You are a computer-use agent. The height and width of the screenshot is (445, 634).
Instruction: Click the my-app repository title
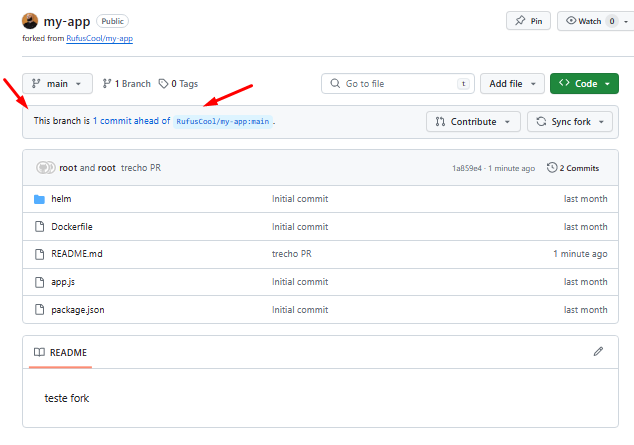(67, 21)
